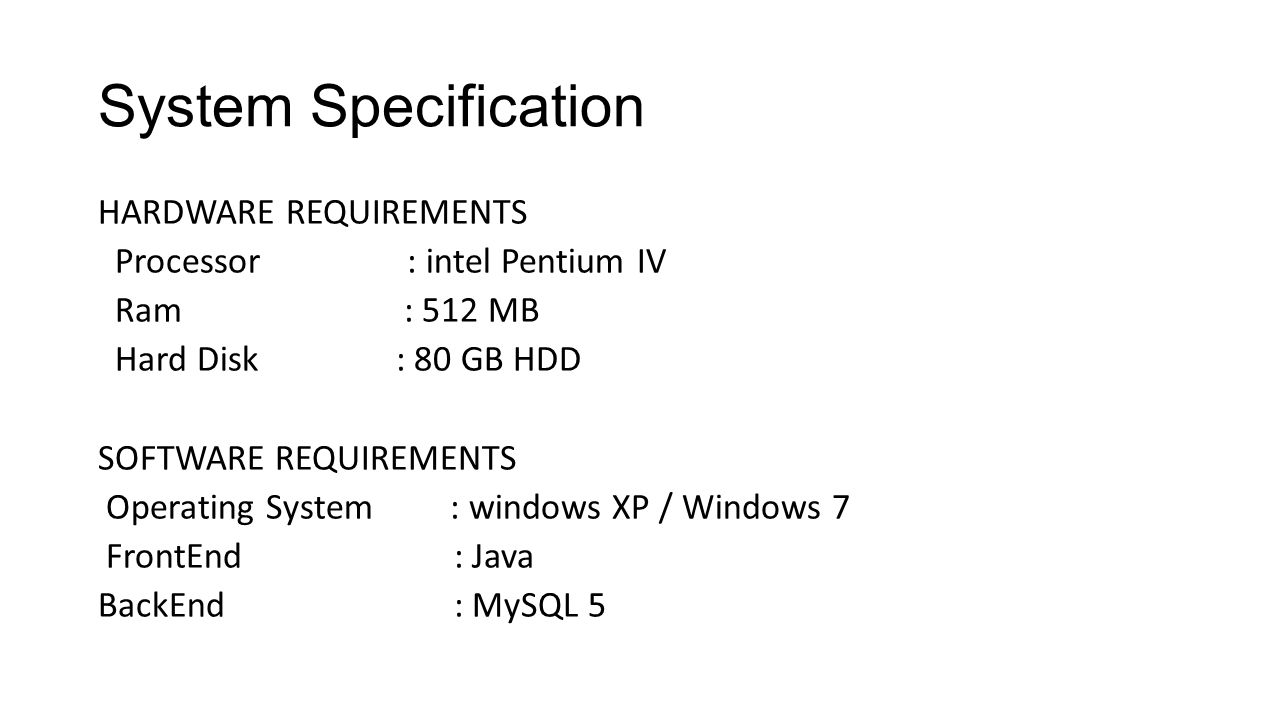Click the intel Pentium IV value
1280x720 pixels.
[x=545, y=262]
